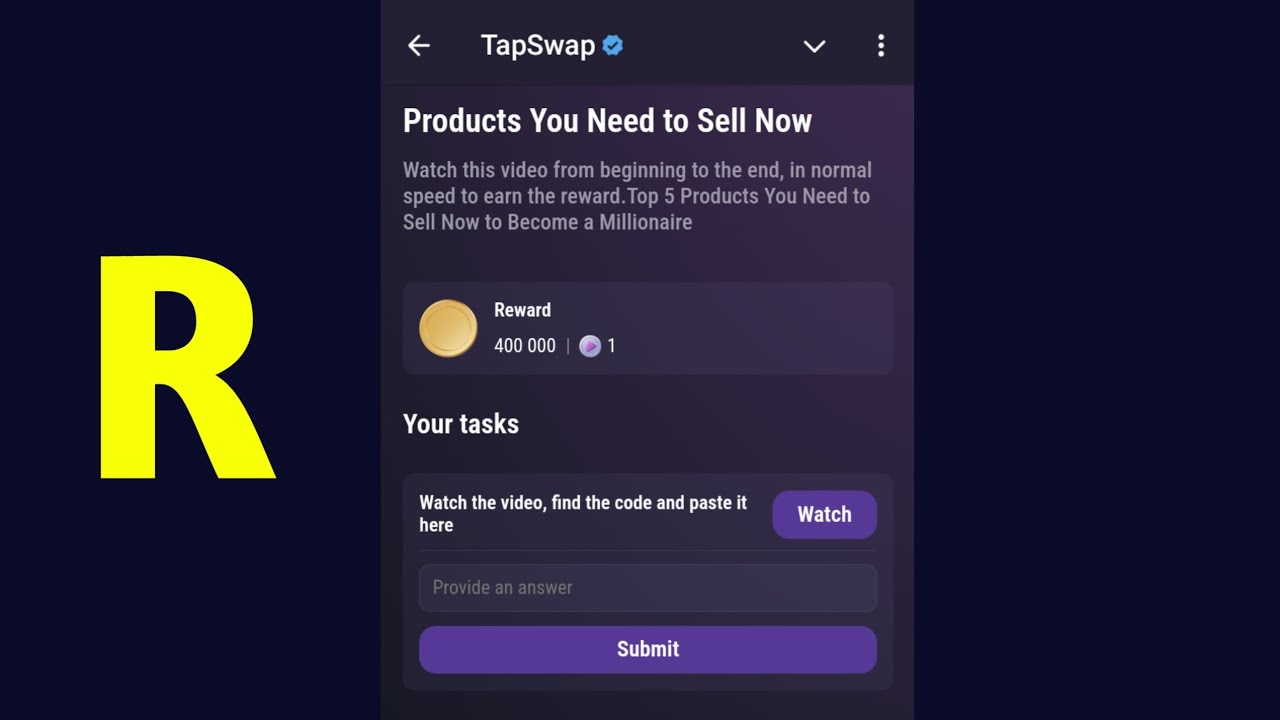Viewport: 1280px width, 720px height.
Task: Click the task card area below Submit
Action: pyautogui.click(x=647, y=682)
